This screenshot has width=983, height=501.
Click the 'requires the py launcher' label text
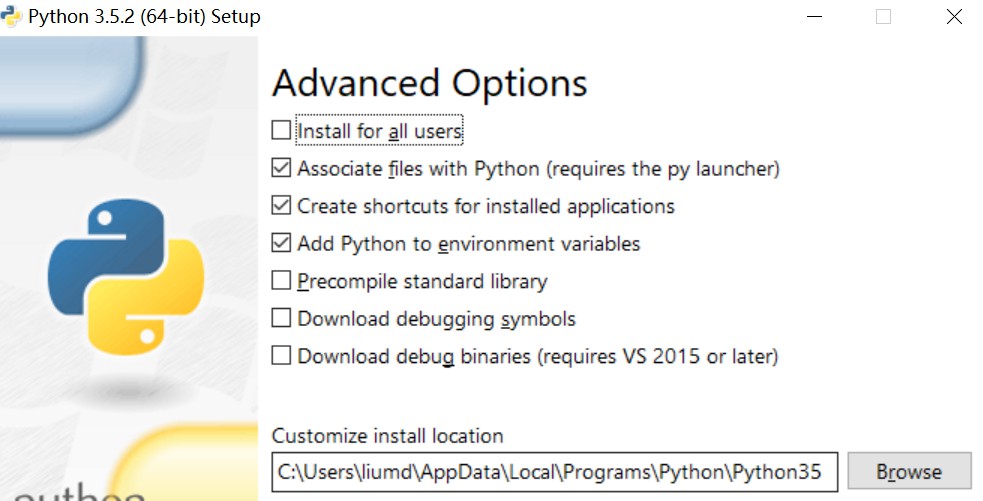(662, 169)
